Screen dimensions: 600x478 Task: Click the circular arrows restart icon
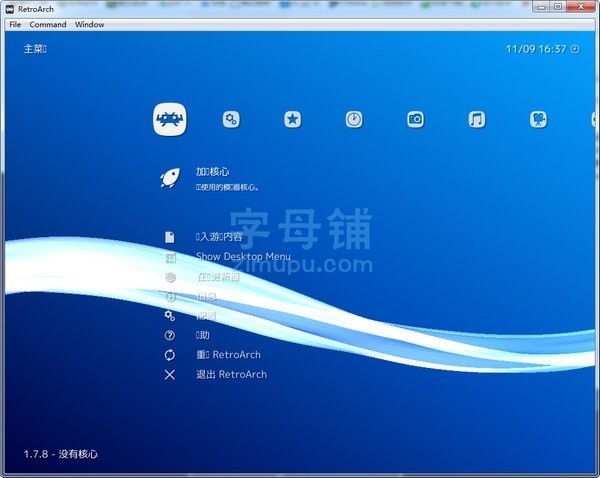(170, 355)
